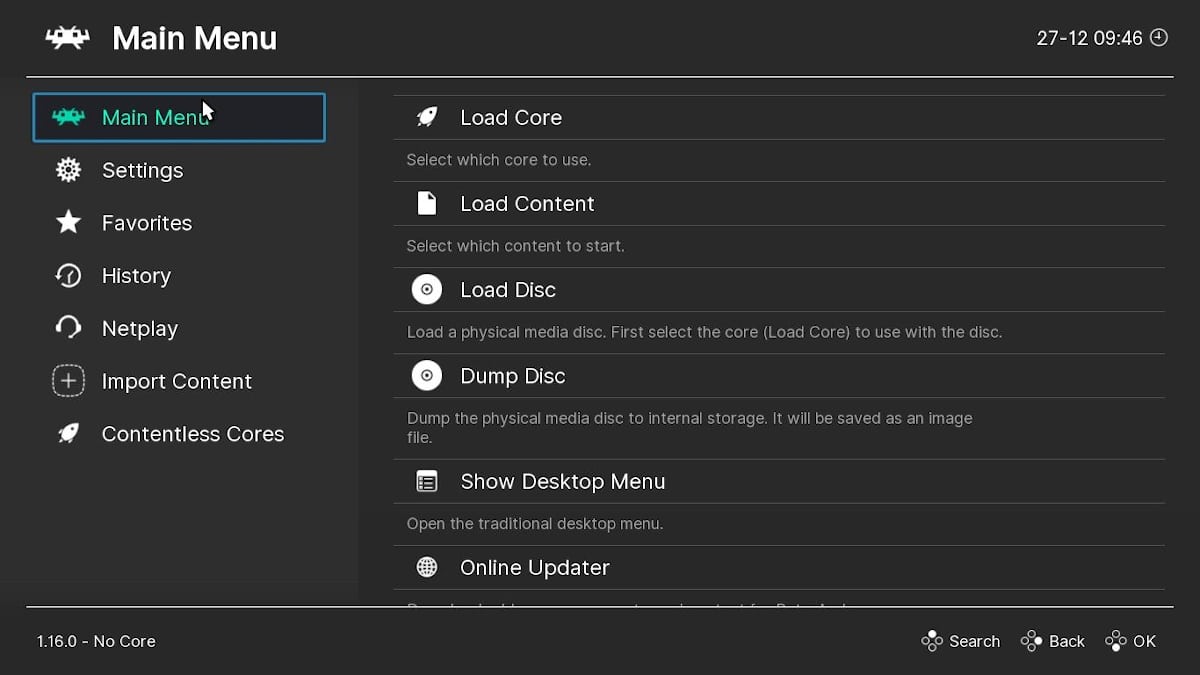The width and height of the screenshot is (1200, 675).
Task: Click the Dump Disc disc icon
Action: click(427, 376)
